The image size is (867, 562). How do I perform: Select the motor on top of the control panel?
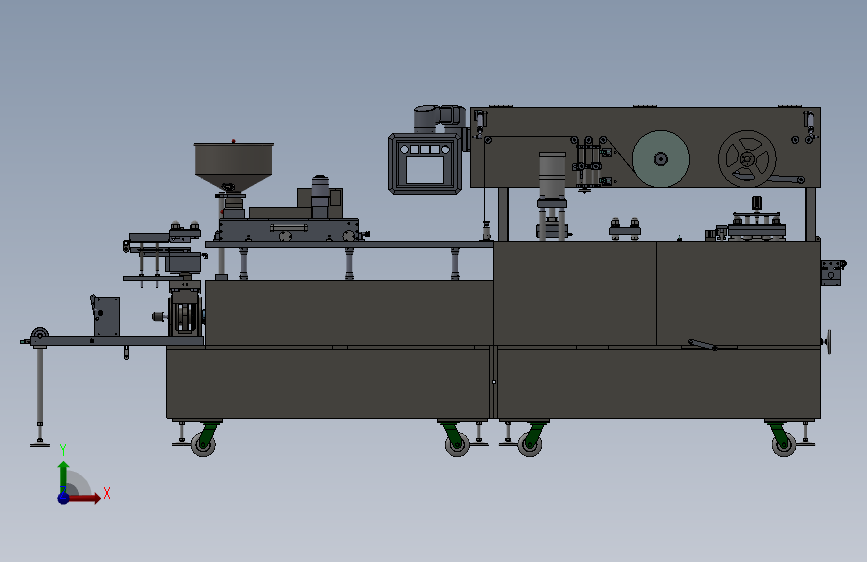click(x=439, y=119)
